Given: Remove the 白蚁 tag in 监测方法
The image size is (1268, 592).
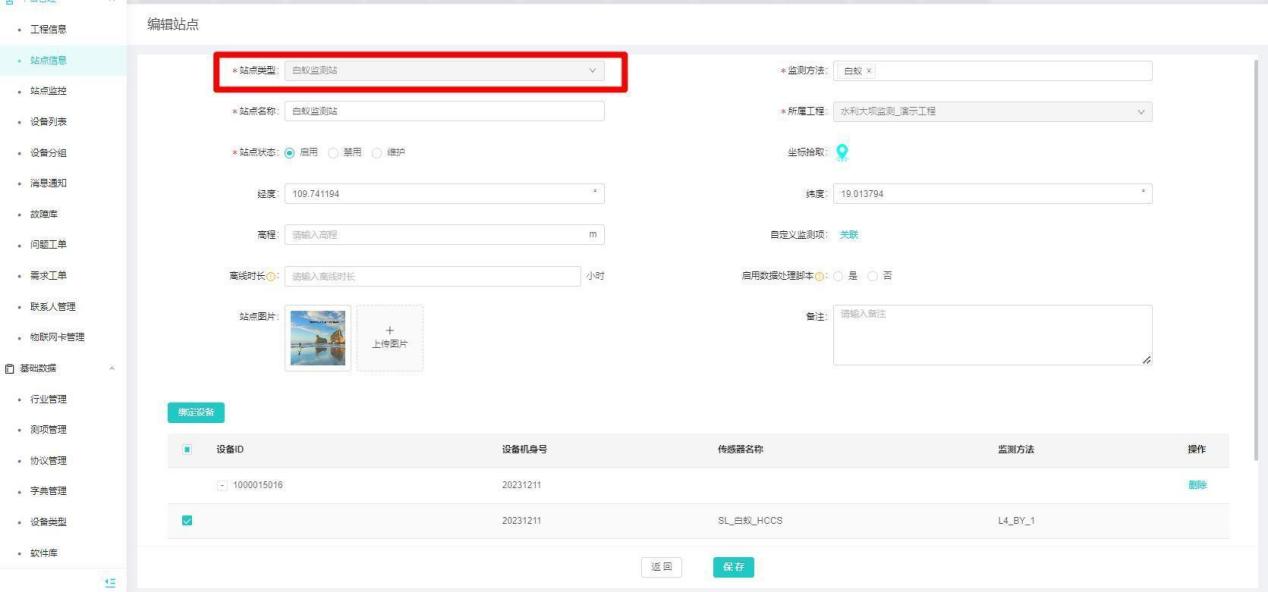Looking at the screenshot, I should [x=869, y=71].
